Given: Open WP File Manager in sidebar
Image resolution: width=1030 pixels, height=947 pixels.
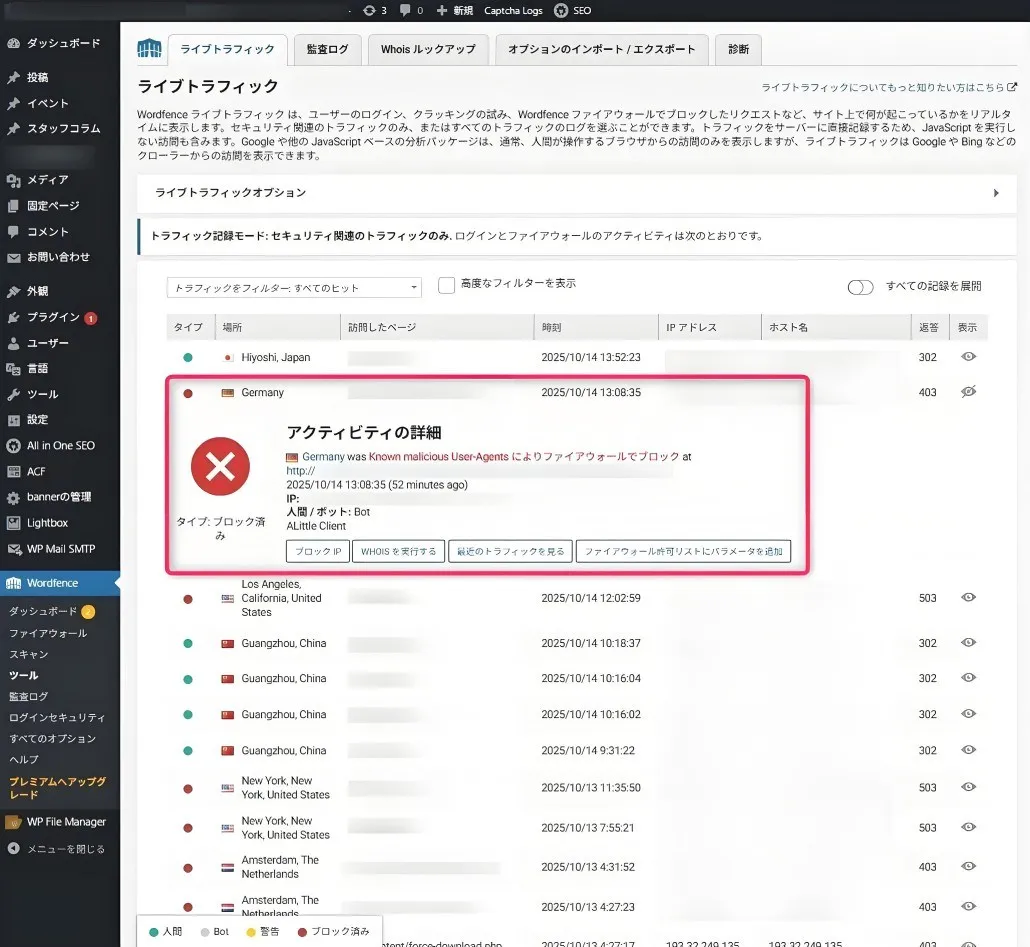Looking at the screenshot, I should tap(65, 822).
